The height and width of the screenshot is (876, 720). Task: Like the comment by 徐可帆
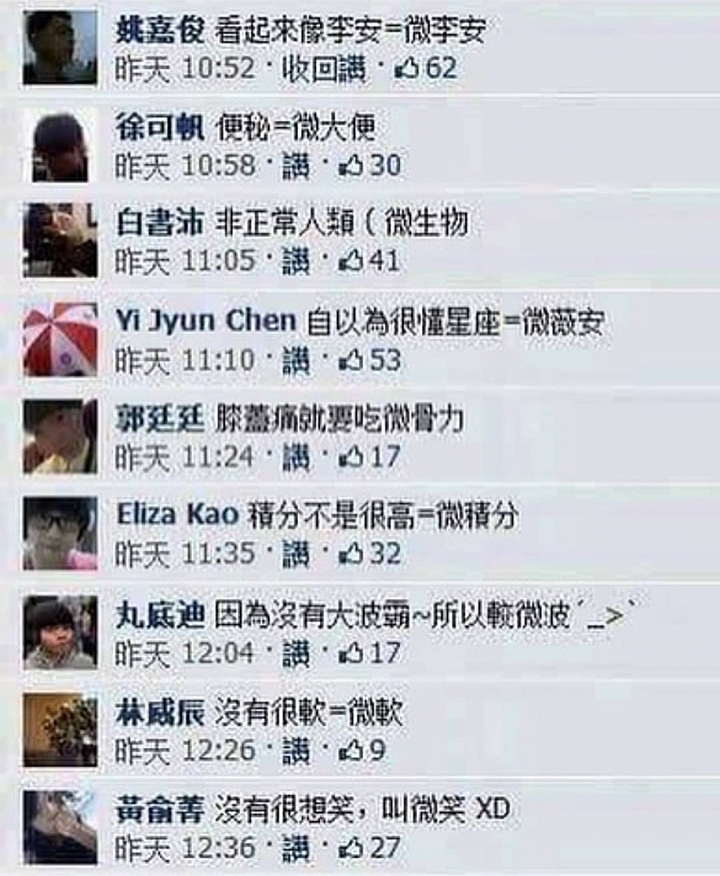[296, 165]
